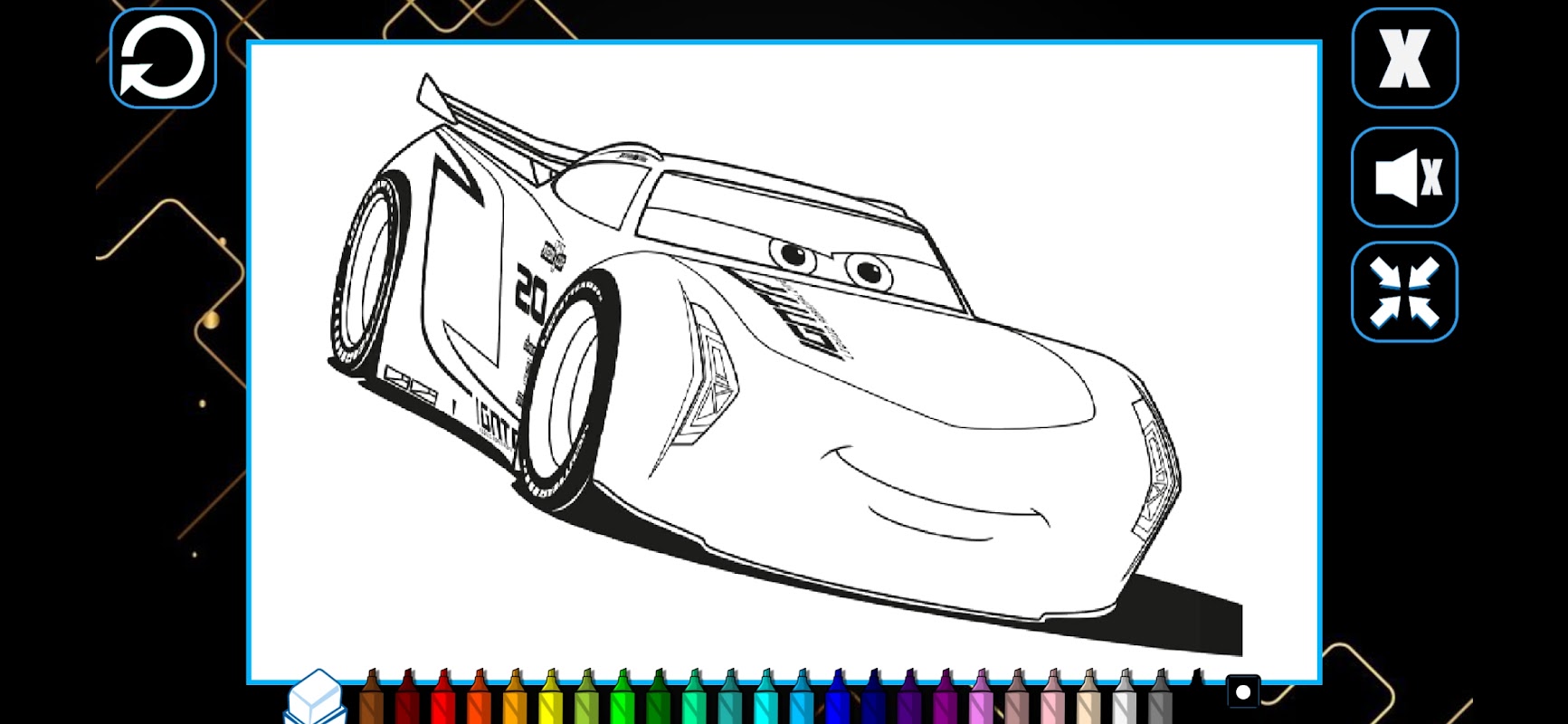Pick the dark red maroon marker
This screenshot has width=1568, height=724.
pyautogui.click(x=408, y=697)
